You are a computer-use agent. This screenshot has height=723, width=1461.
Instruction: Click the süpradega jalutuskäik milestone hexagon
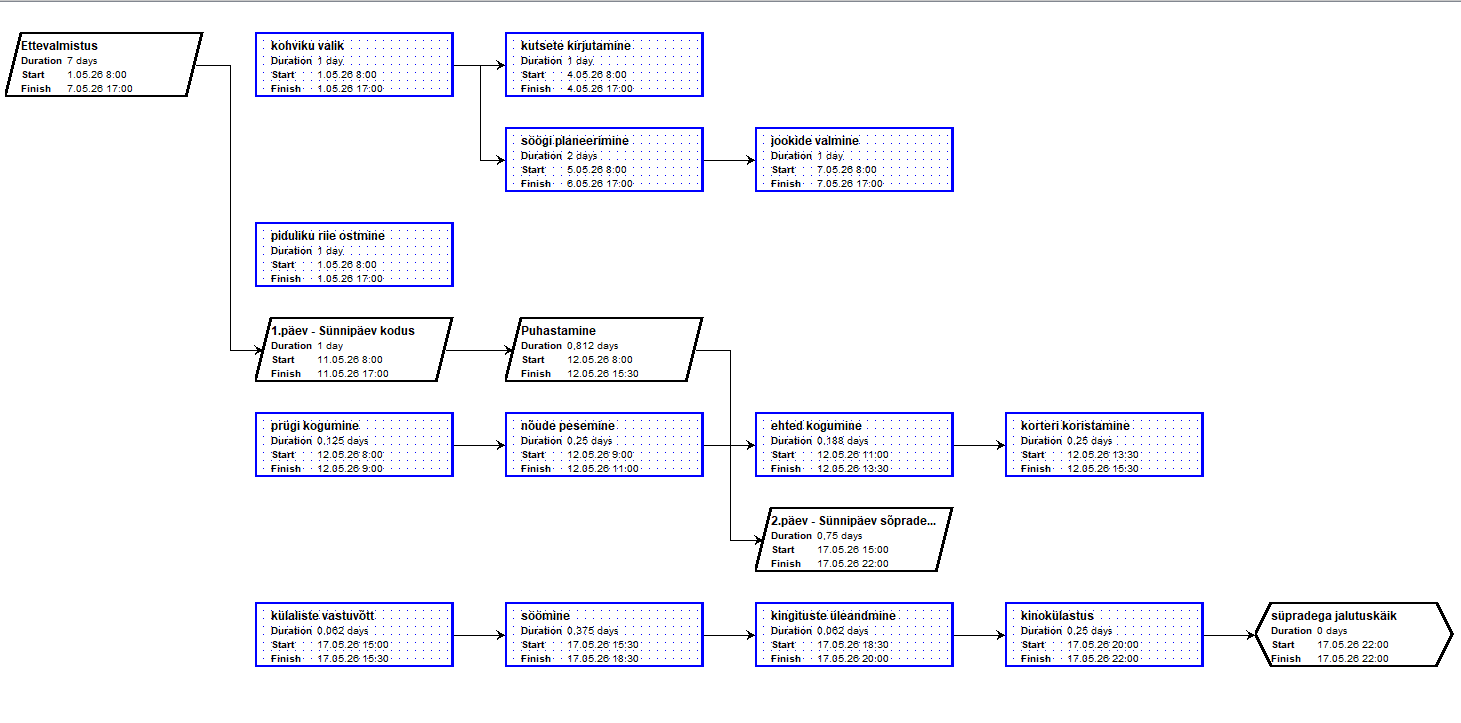[1353, 635]
